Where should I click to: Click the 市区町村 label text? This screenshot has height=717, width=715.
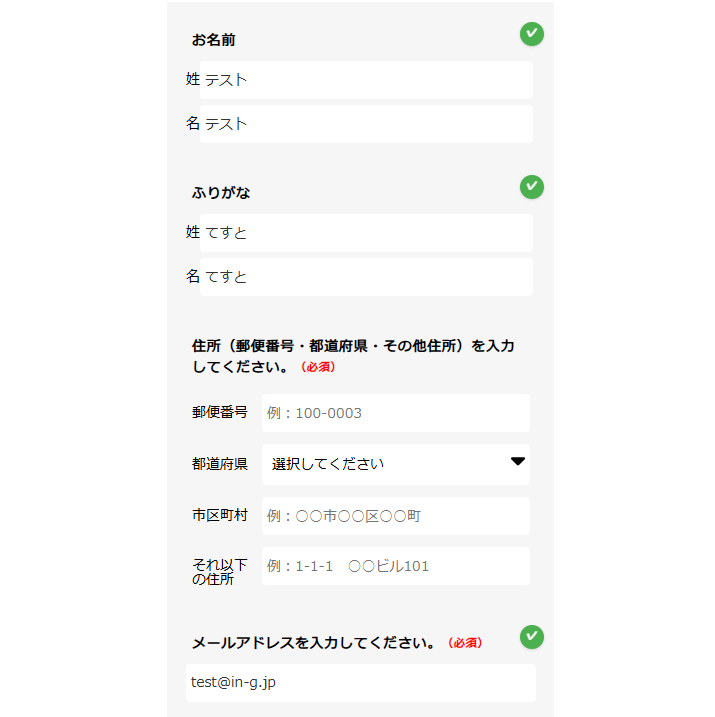pos(220,516)
